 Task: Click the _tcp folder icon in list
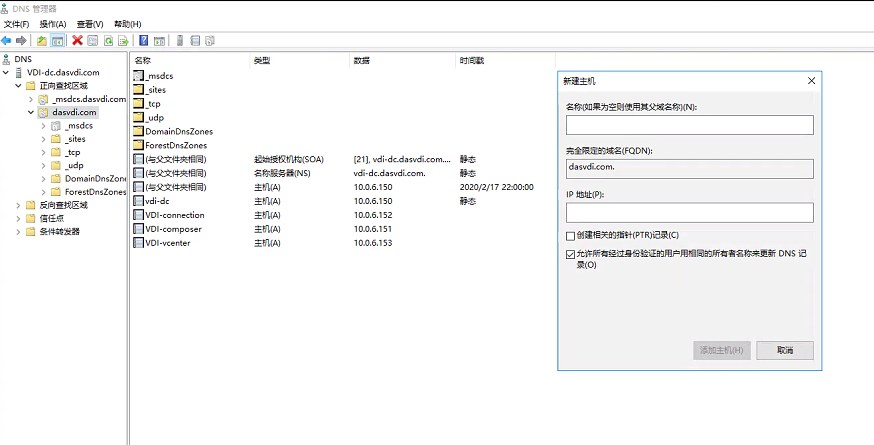pyautogui.click(x=139, y=104)
